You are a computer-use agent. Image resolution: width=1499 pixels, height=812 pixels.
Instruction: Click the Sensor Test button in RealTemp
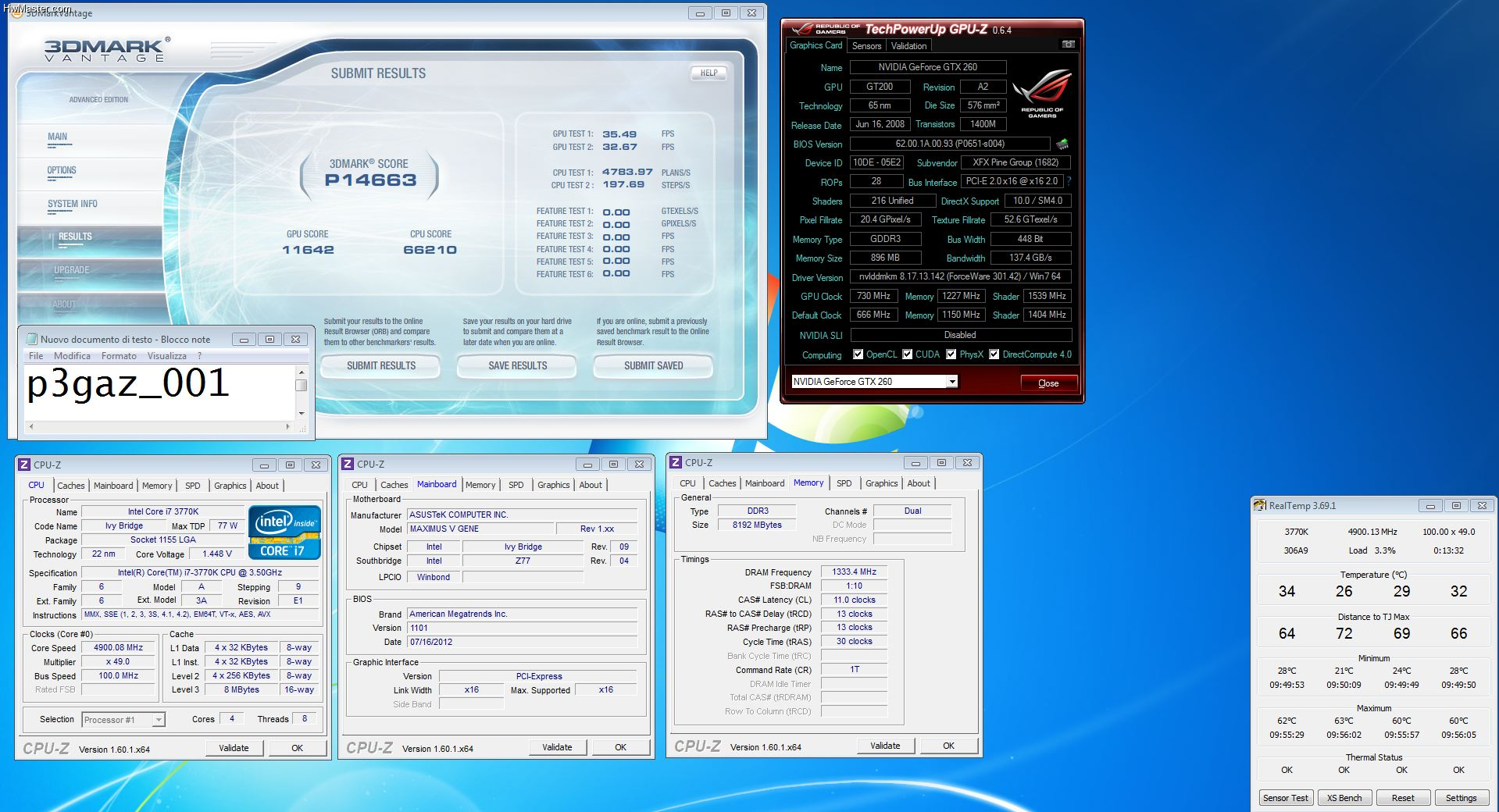point(1286,798)
